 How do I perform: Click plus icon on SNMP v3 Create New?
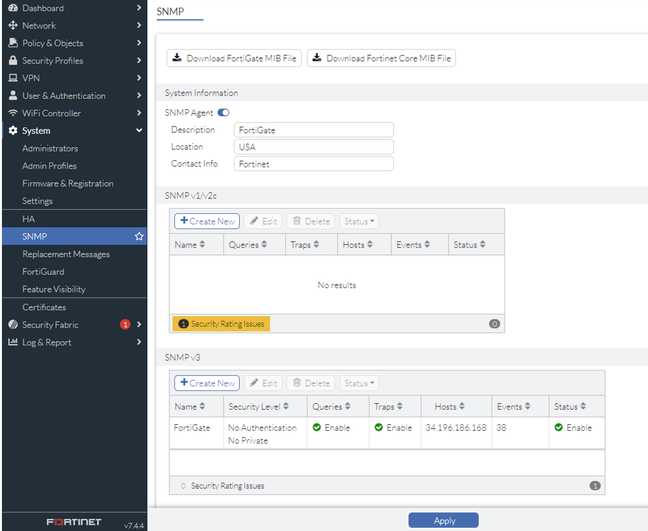click(184, 382)
